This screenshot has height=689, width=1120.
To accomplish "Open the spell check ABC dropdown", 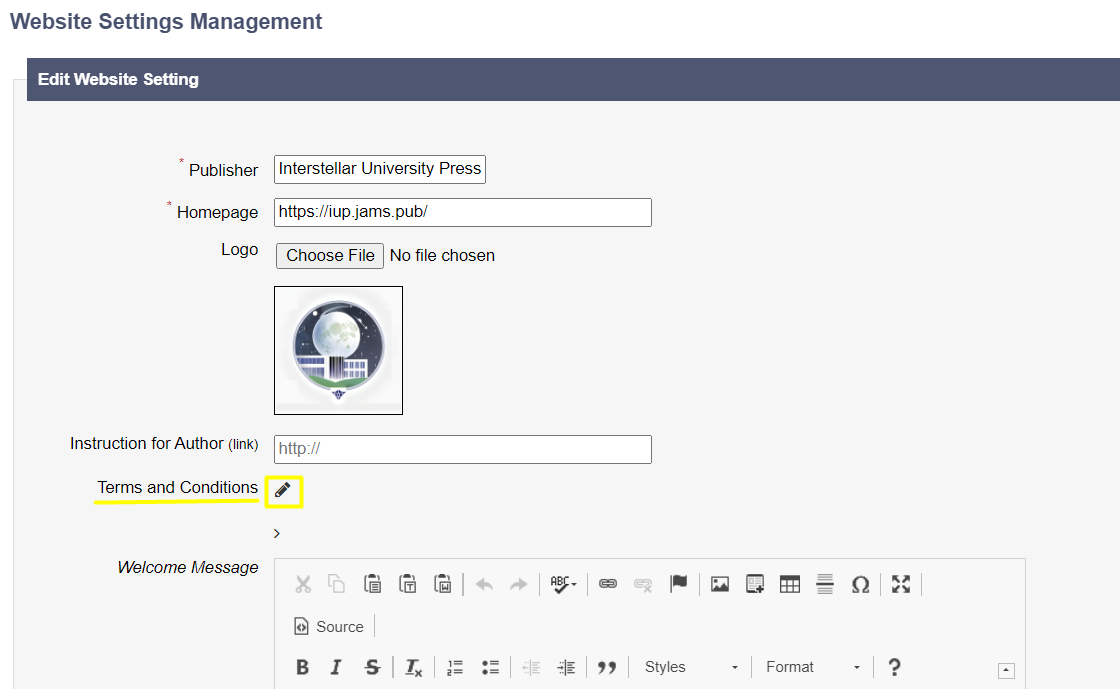I will pyautogui.click(x=563, y=585).
